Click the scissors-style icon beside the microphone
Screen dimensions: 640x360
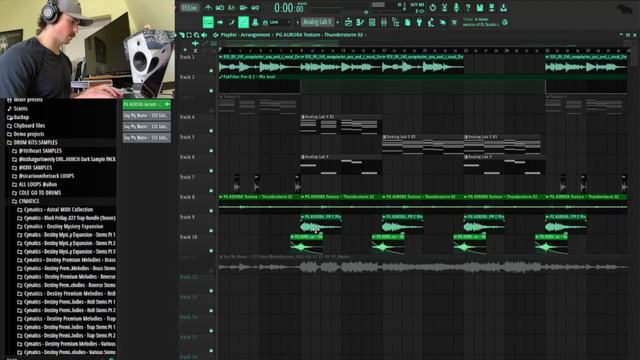click(x=444, y=8)
